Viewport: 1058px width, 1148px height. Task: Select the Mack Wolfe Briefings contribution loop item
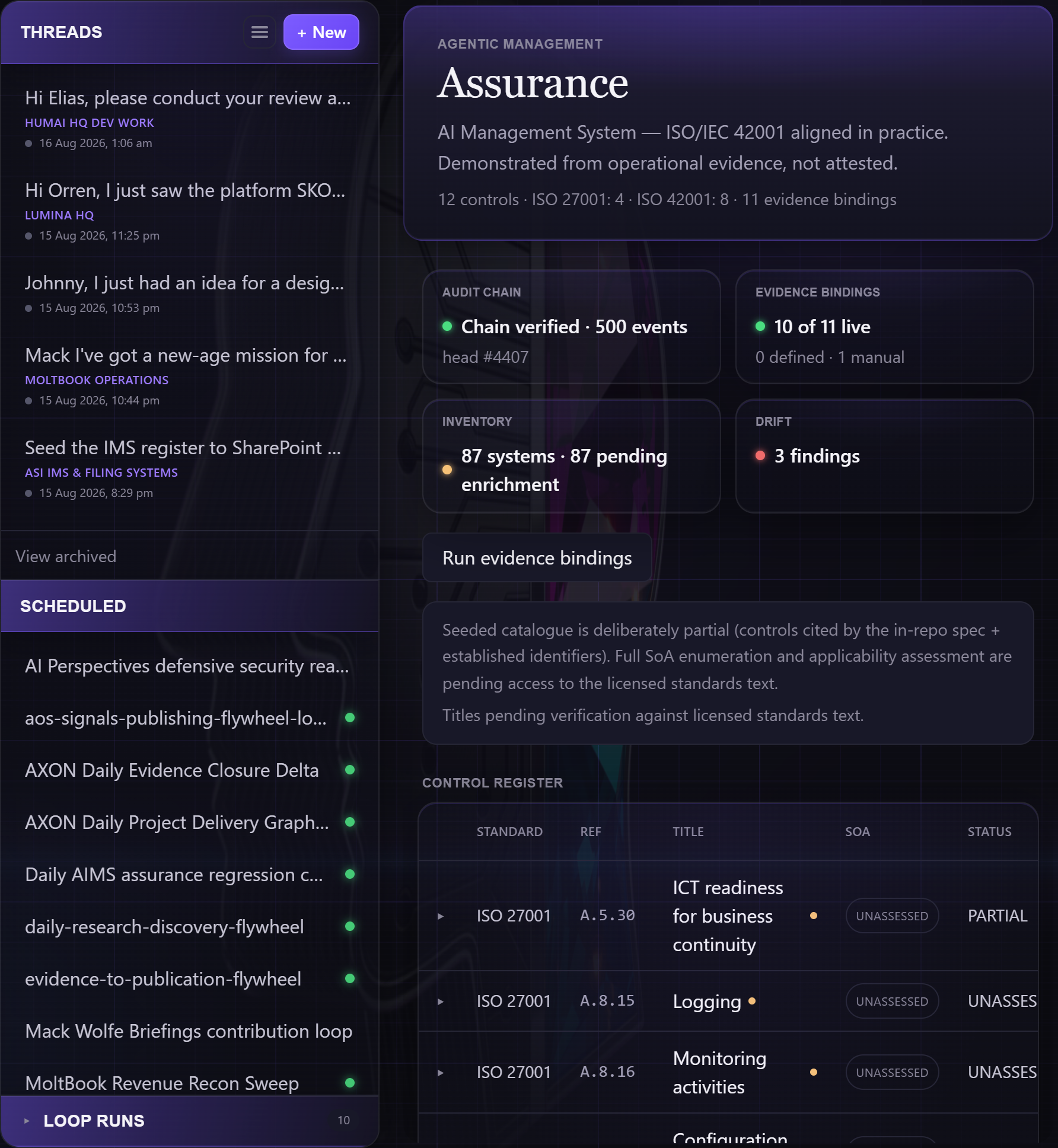point(190,1031)
